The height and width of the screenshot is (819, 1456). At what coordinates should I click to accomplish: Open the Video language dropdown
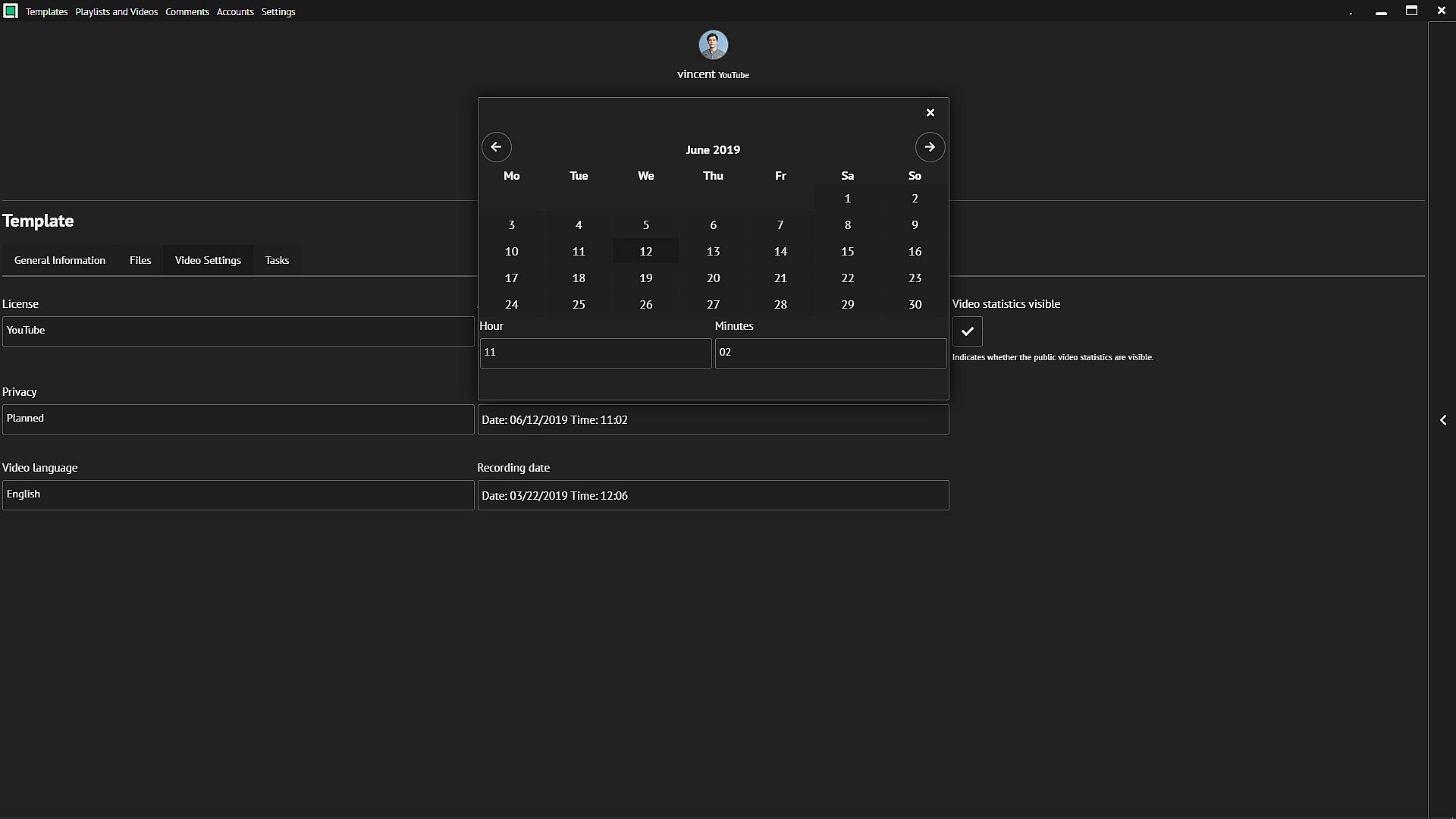pos(238,495)
